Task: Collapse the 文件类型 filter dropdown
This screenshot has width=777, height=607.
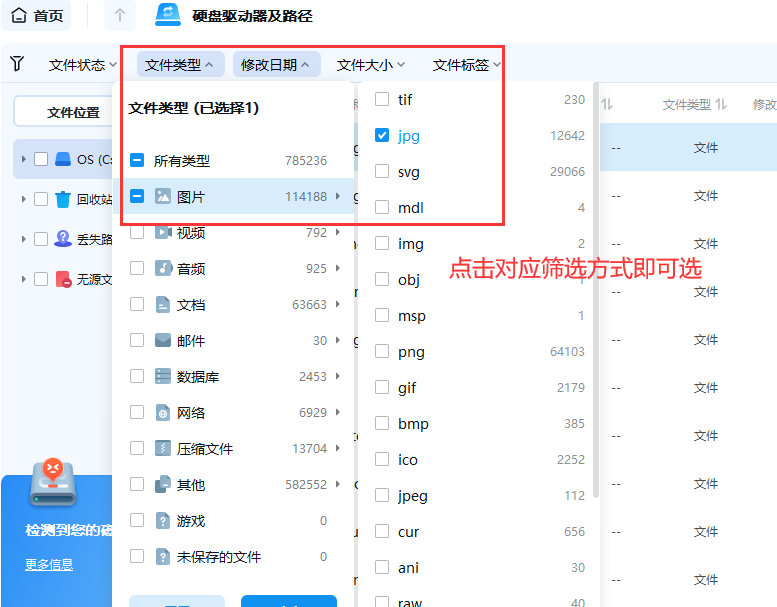Action: click(x=180, y=64)
